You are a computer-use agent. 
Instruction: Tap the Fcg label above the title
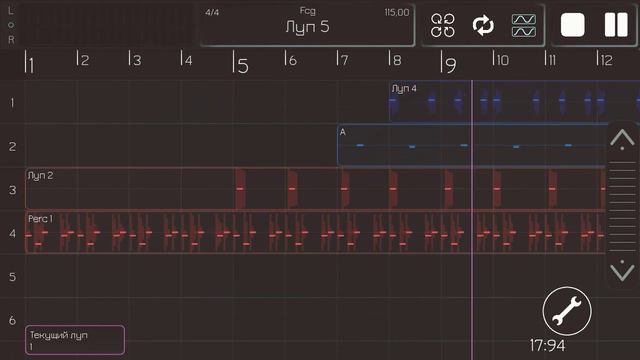(307, 11)
